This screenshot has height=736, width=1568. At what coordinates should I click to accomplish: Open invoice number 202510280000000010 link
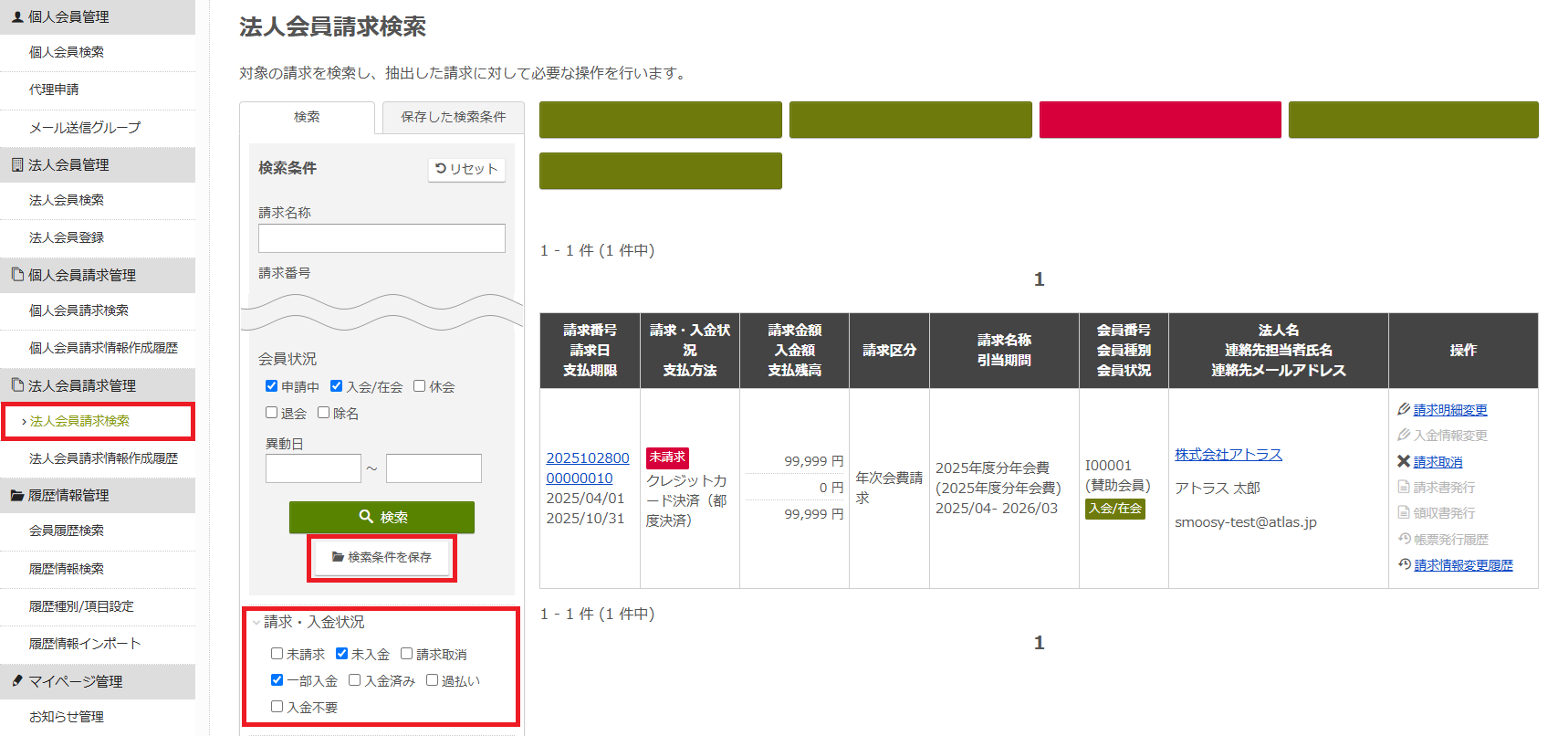point(587,468)
